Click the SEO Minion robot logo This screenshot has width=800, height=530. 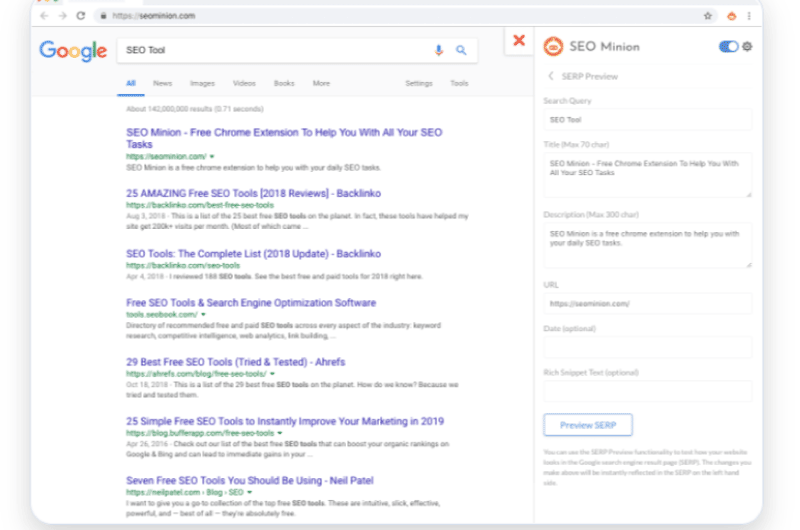click(x=553, y=46)
